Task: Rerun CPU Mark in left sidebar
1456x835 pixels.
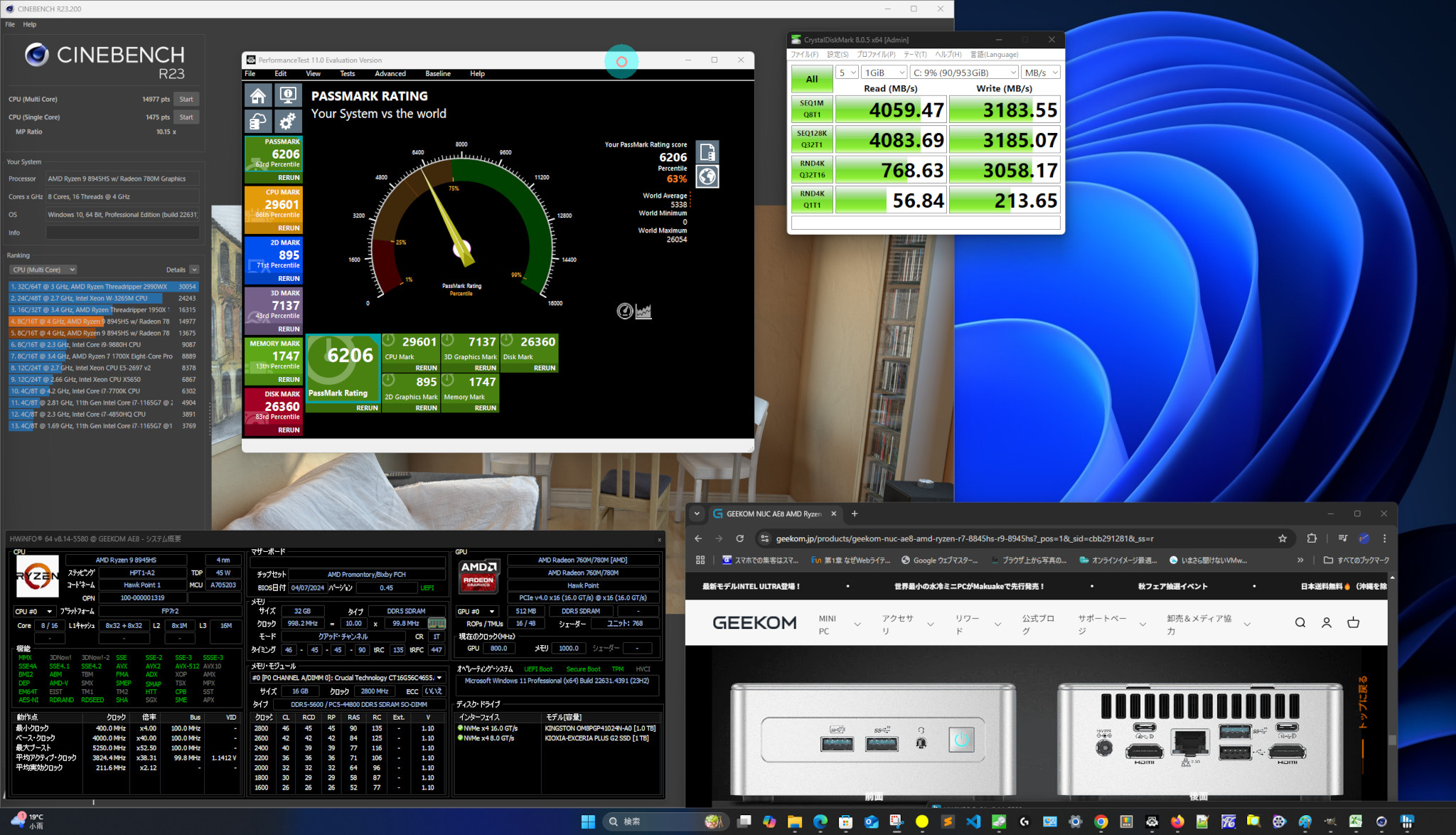Action: click(x=289, y=228)
